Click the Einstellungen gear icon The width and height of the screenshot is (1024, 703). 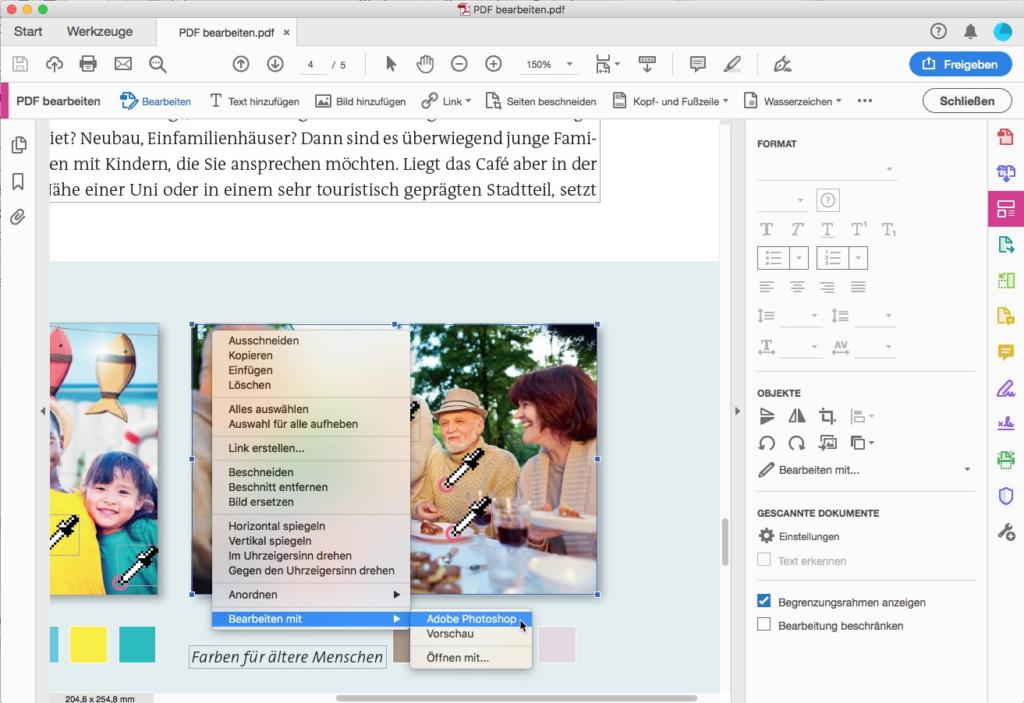tap(766, 536)
